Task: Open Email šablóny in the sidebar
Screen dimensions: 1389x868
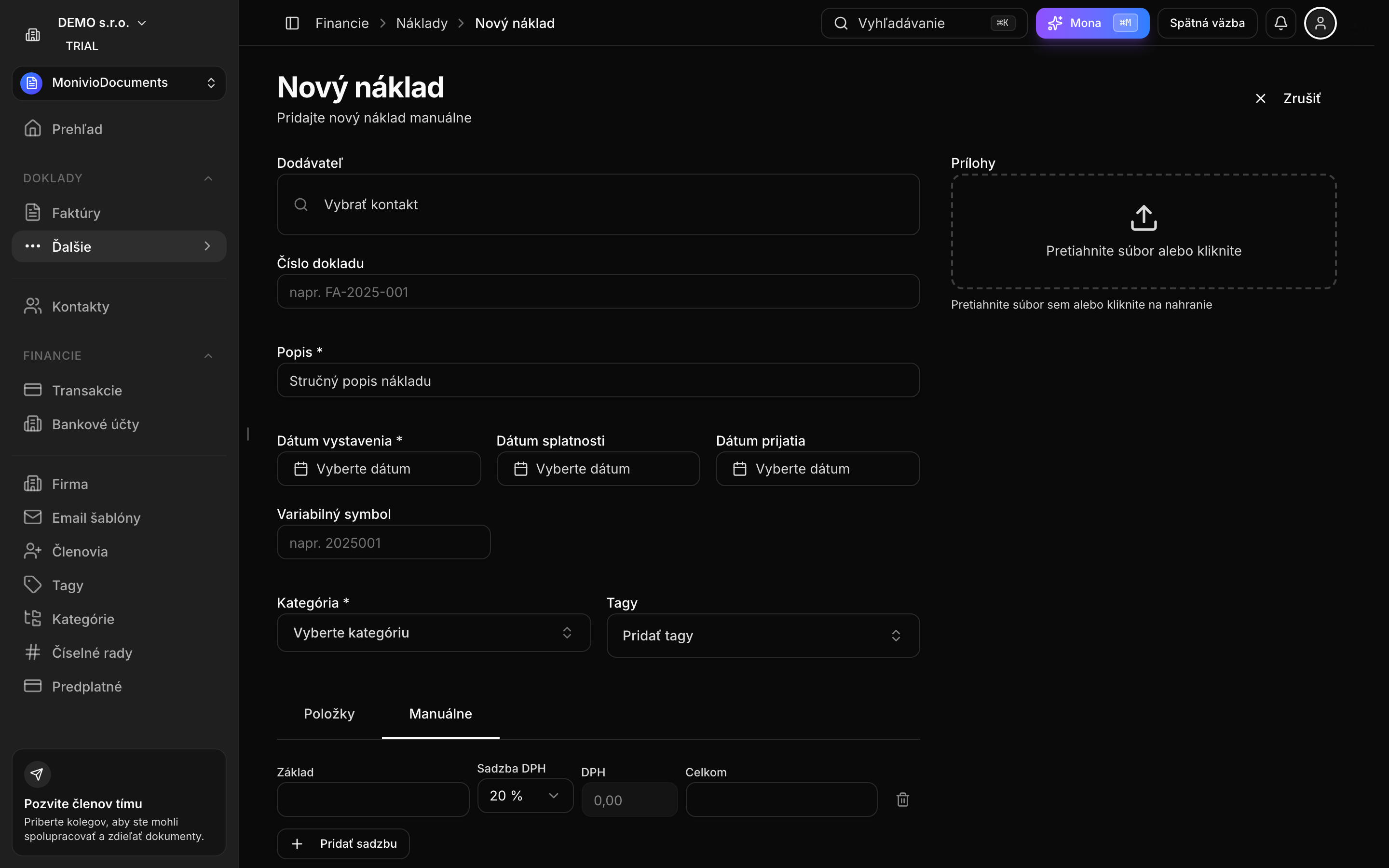Action: (x=119, y=518)
